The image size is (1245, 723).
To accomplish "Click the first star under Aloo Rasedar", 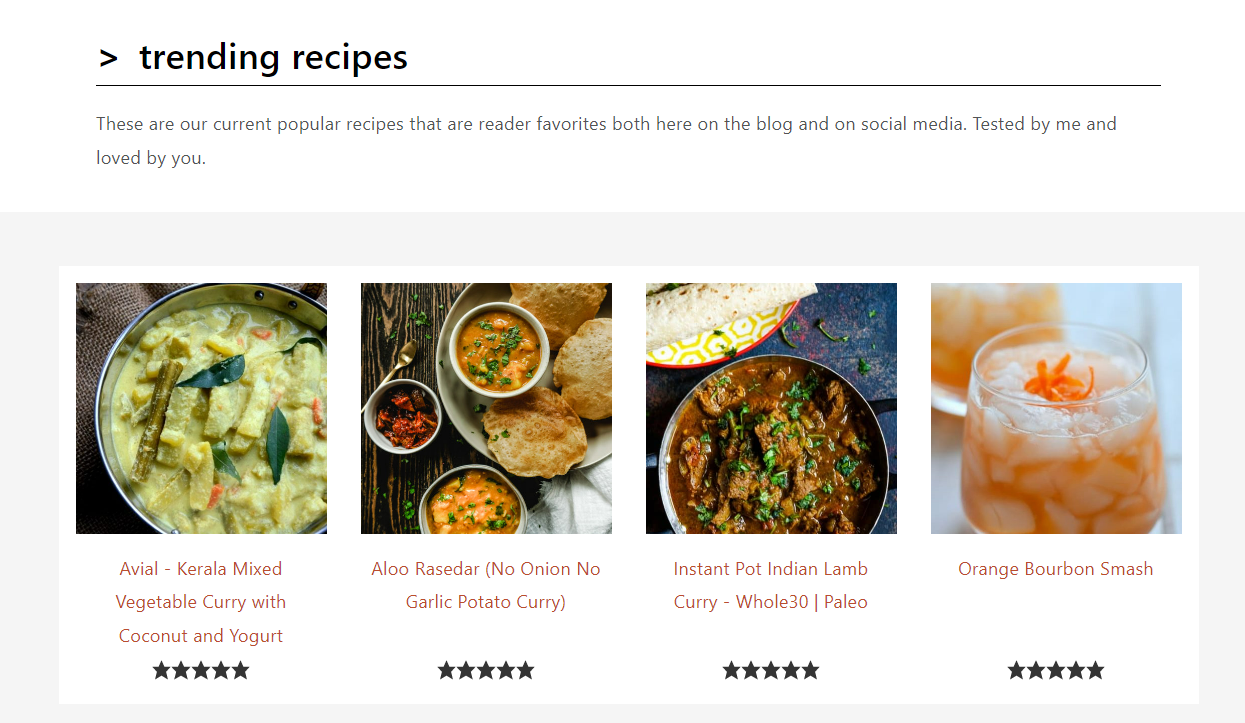I will pos(447,670).
